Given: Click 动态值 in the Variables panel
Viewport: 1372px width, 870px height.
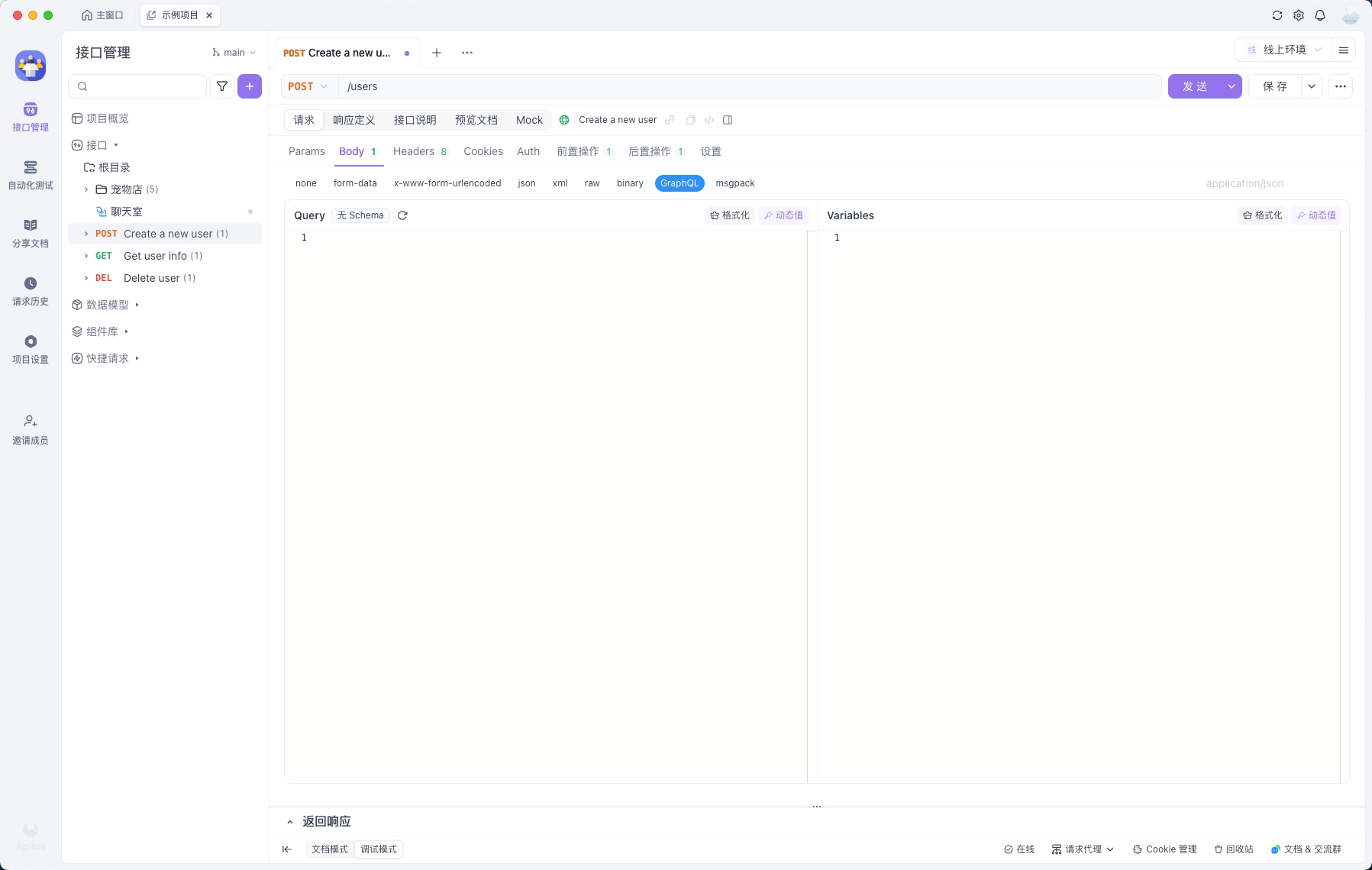Looking at the screenshot, I should click(1316, 215).
